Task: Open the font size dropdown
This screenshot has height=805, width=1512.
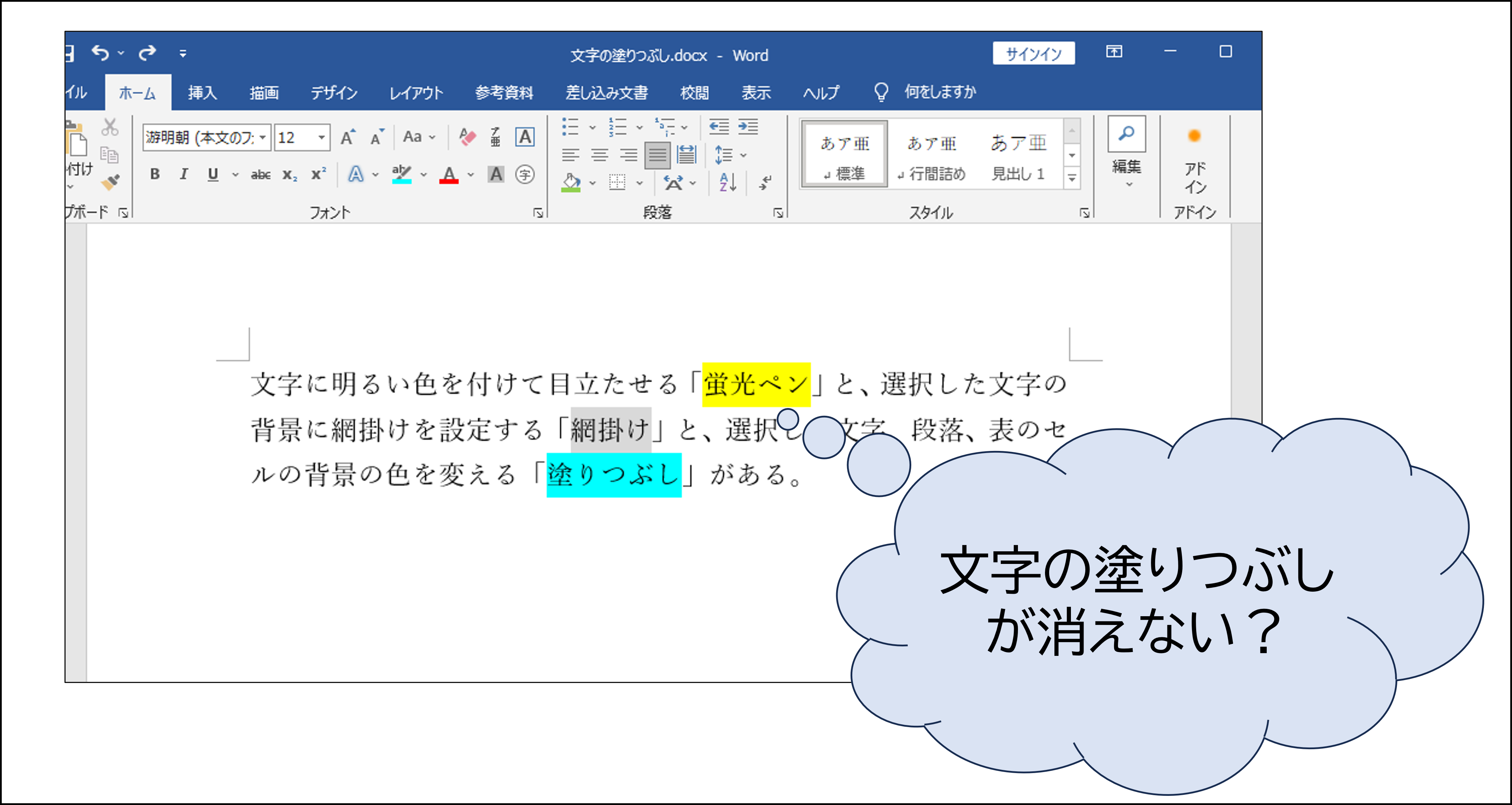Action: coord(322,138)
